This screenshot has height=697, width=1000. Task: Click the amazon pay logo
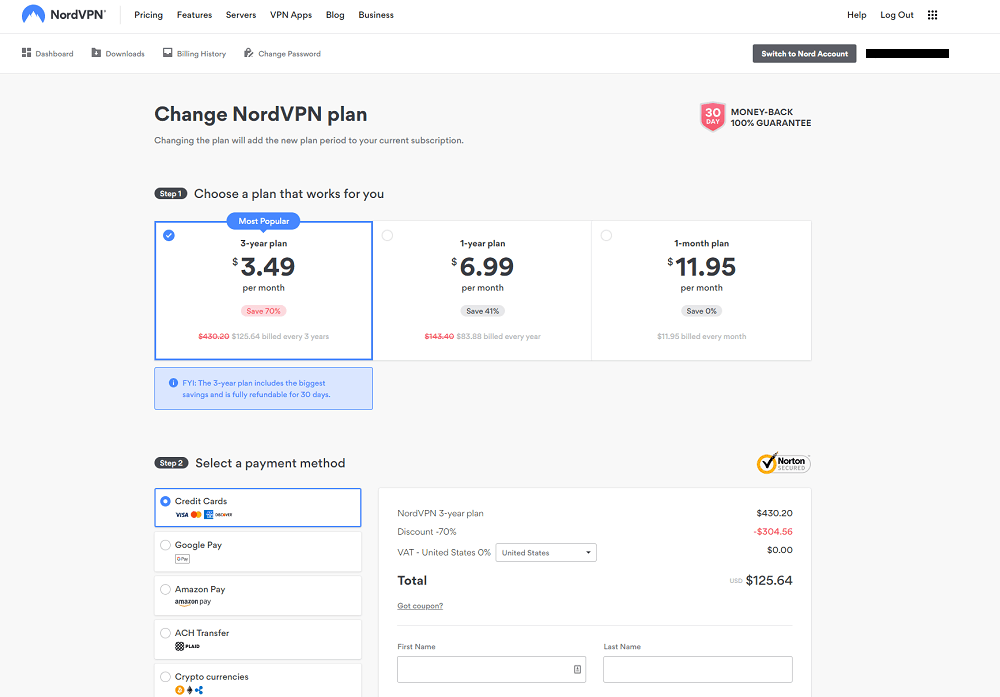pyautogui.click(x=193, y=602)
